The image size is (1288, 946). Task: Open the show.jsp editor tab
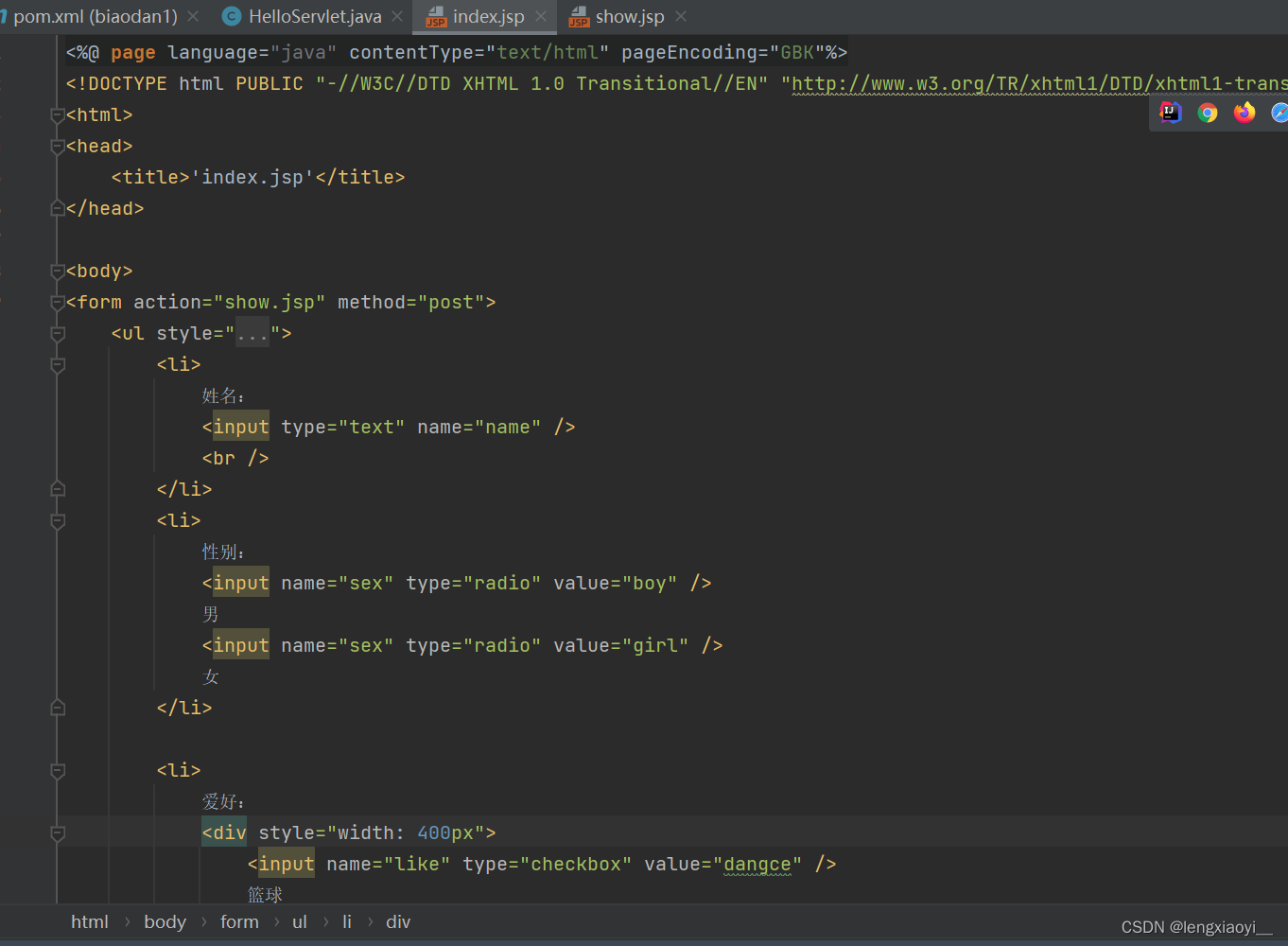coord(629,16)
